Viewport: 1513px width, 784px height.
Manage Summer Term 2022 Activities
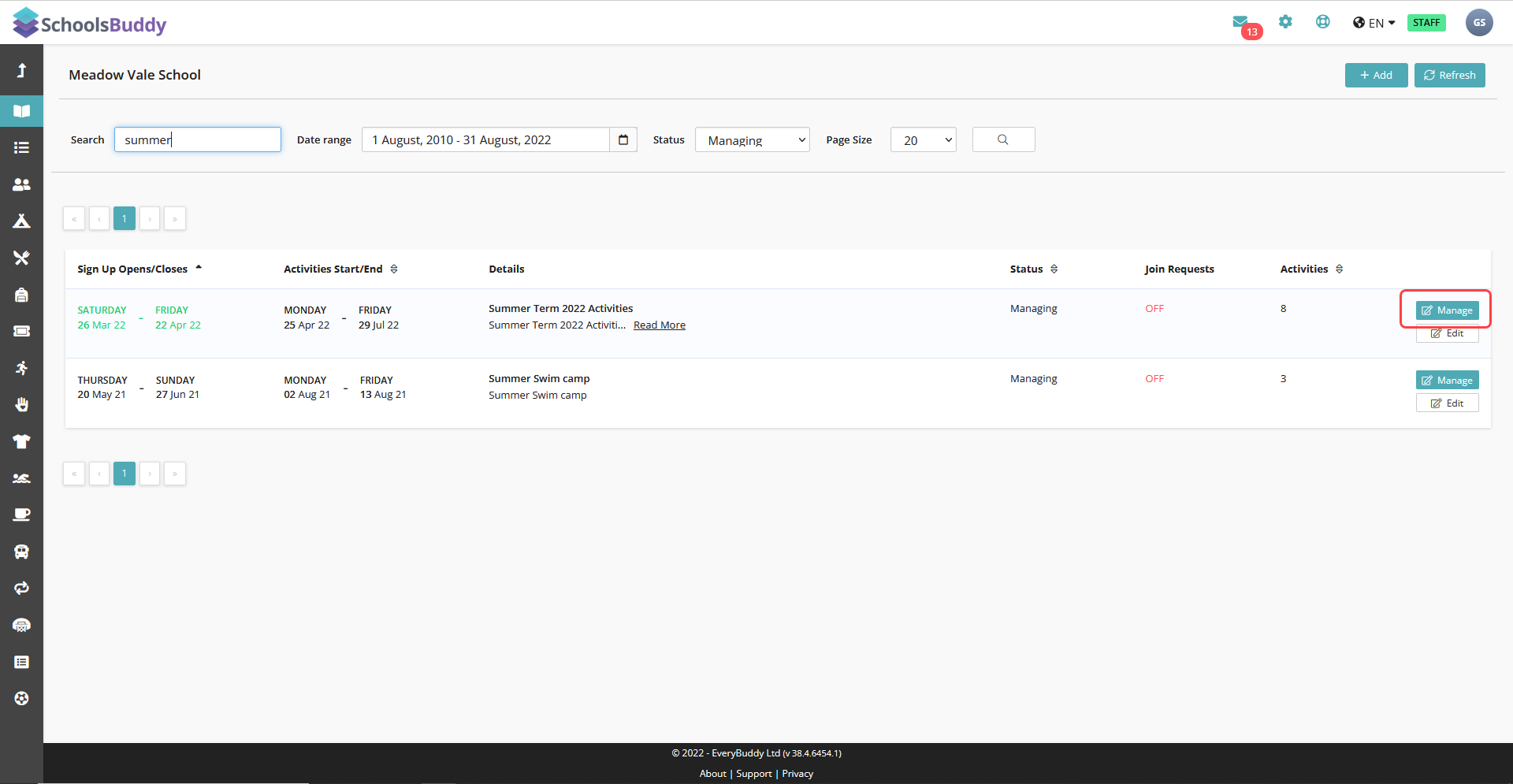click(1447, 310)
